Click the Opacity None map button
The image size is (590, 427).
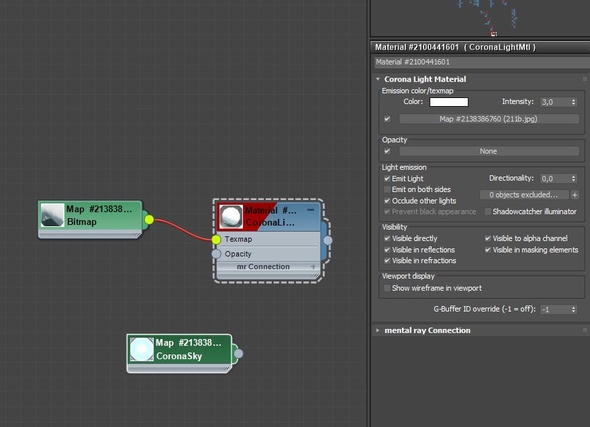(489, 151)
